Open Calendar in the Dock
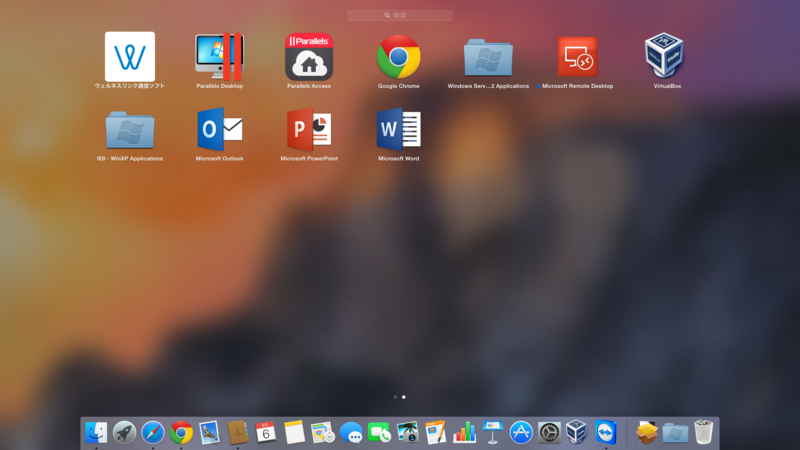 pyautogui.click(x=266, y=432)
